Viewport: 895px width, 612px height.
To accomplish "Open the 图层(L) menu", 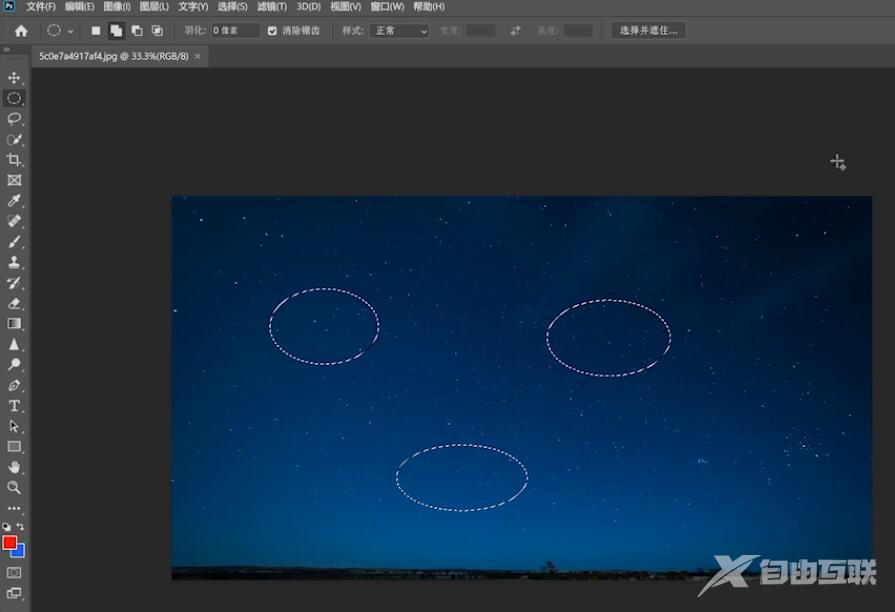I will click(154, 7).
